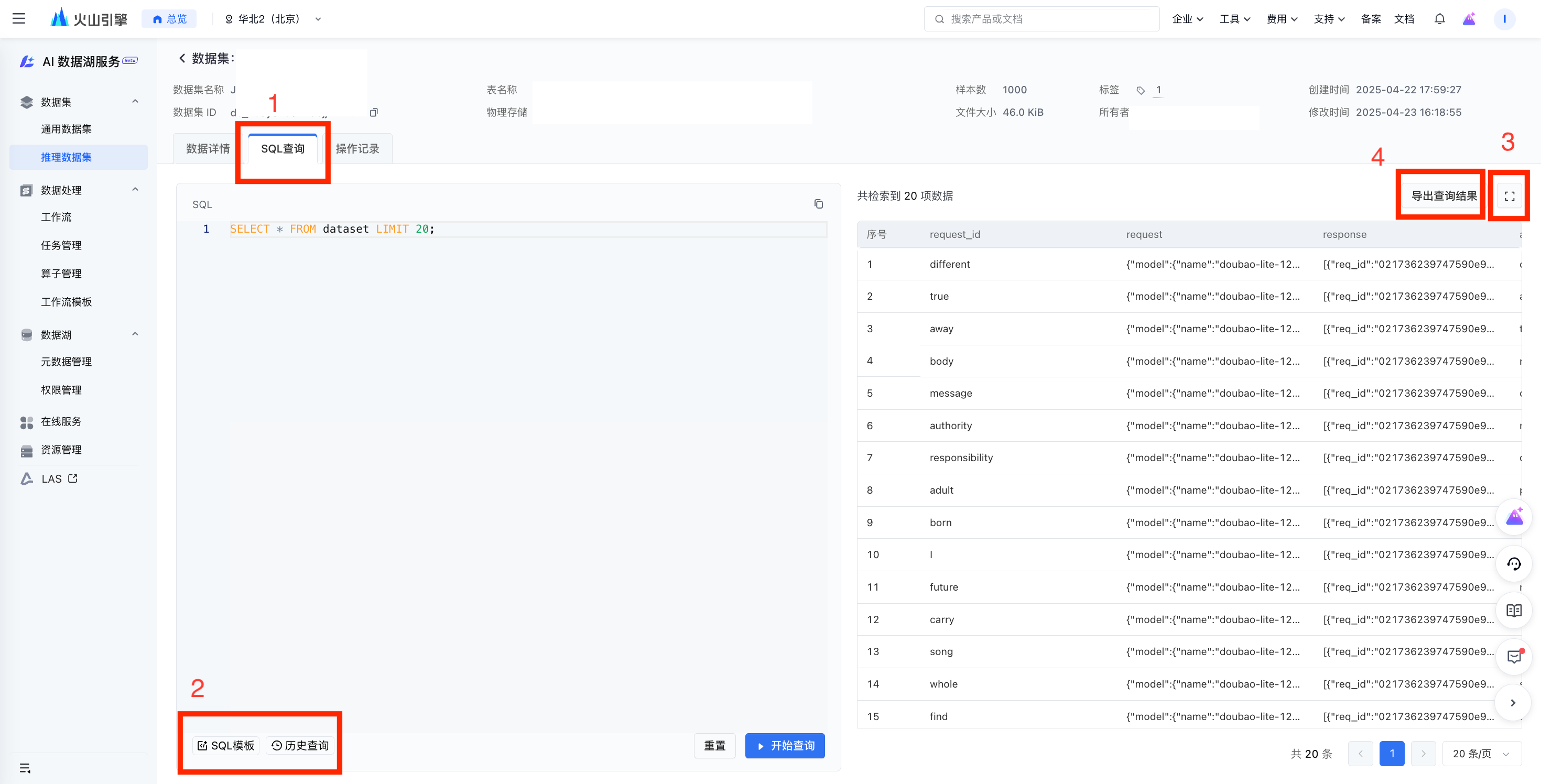The image size is (1541, 784).
Task: Collapse the 数据处理 sidebar section
Action: pos(135,190)
